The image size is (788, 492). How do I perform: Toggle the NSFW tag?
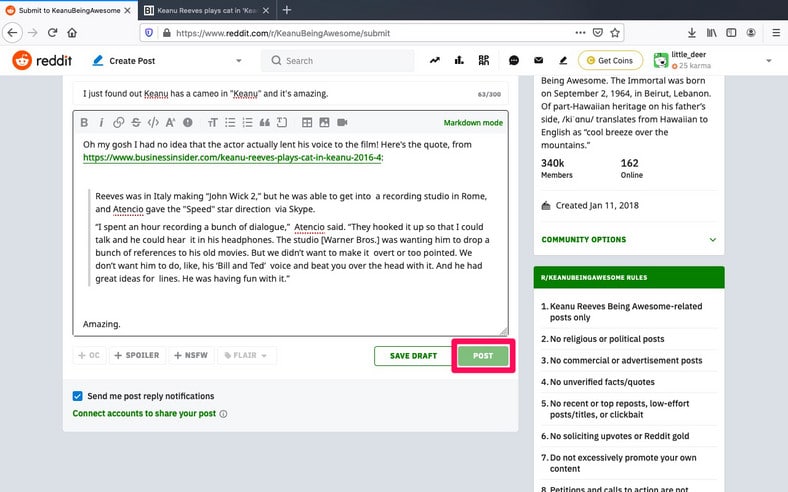191,355
